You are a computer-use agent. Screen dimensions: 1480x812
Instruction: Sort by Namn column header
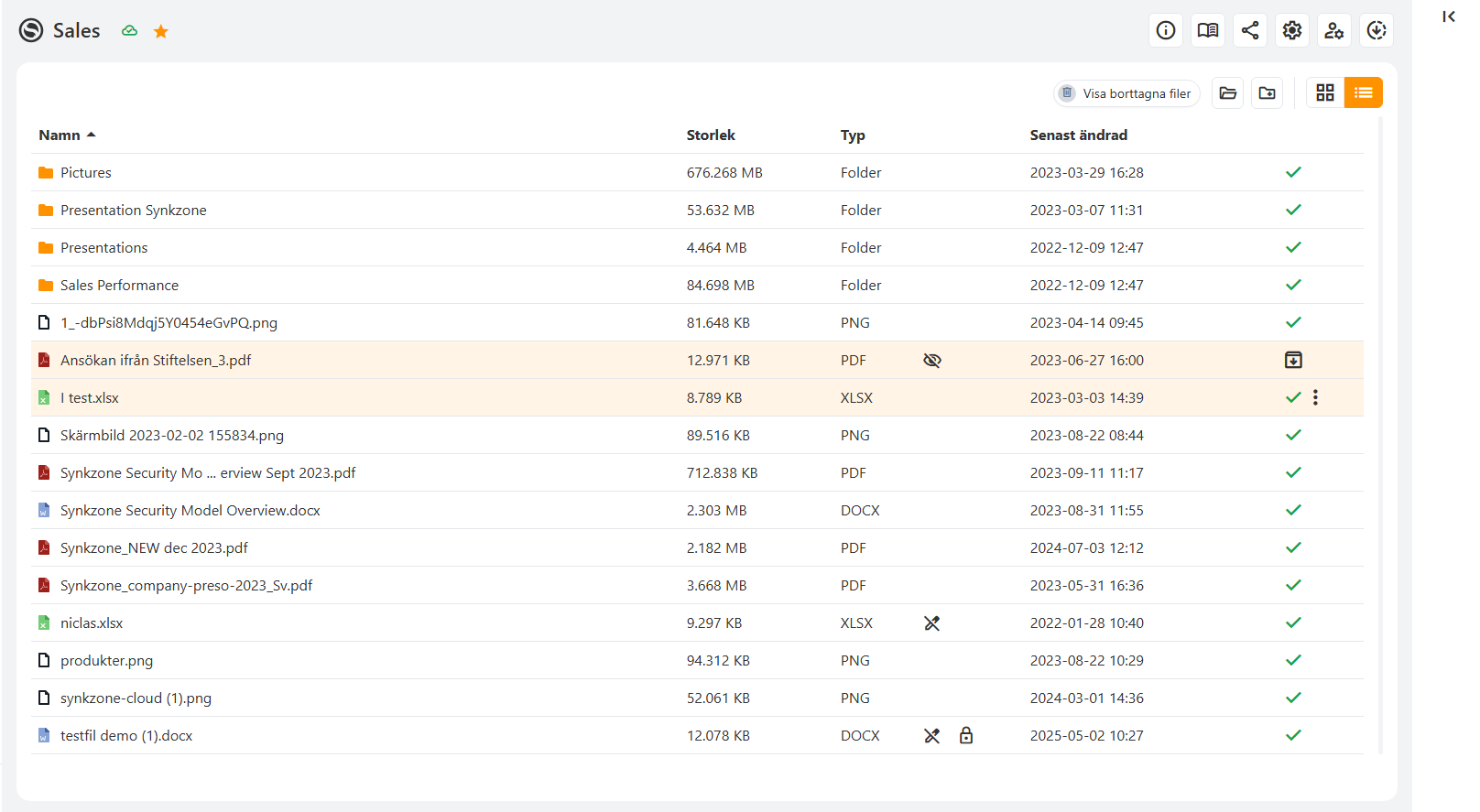(67, 135)
